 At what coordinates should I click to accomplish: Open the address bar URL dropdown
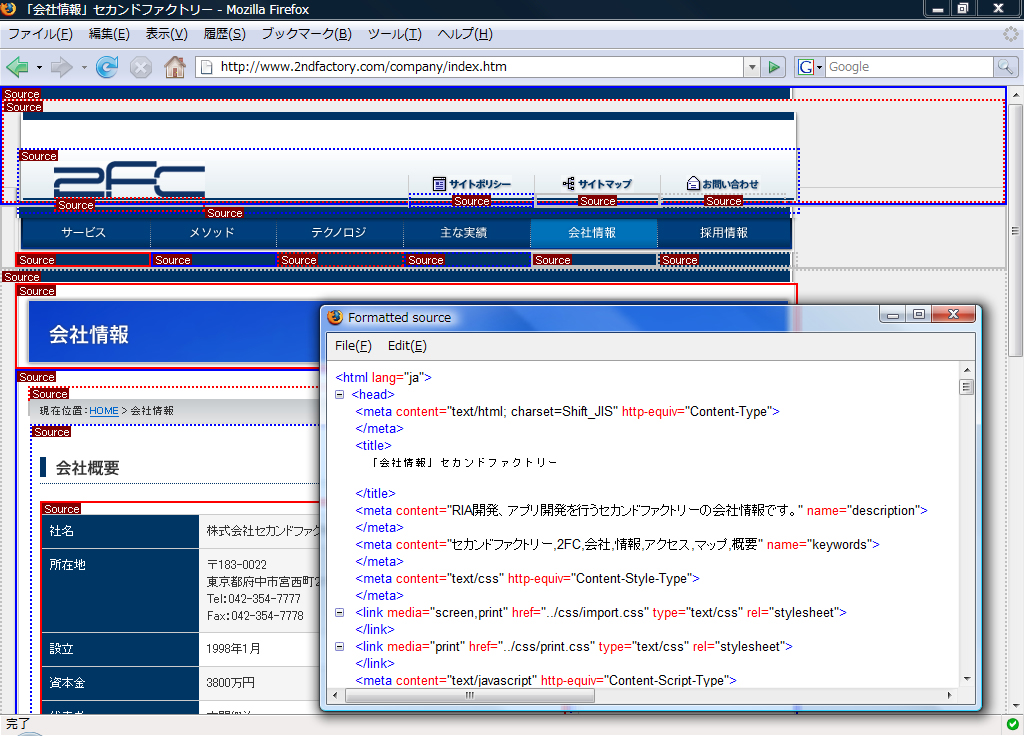point(752,67)
